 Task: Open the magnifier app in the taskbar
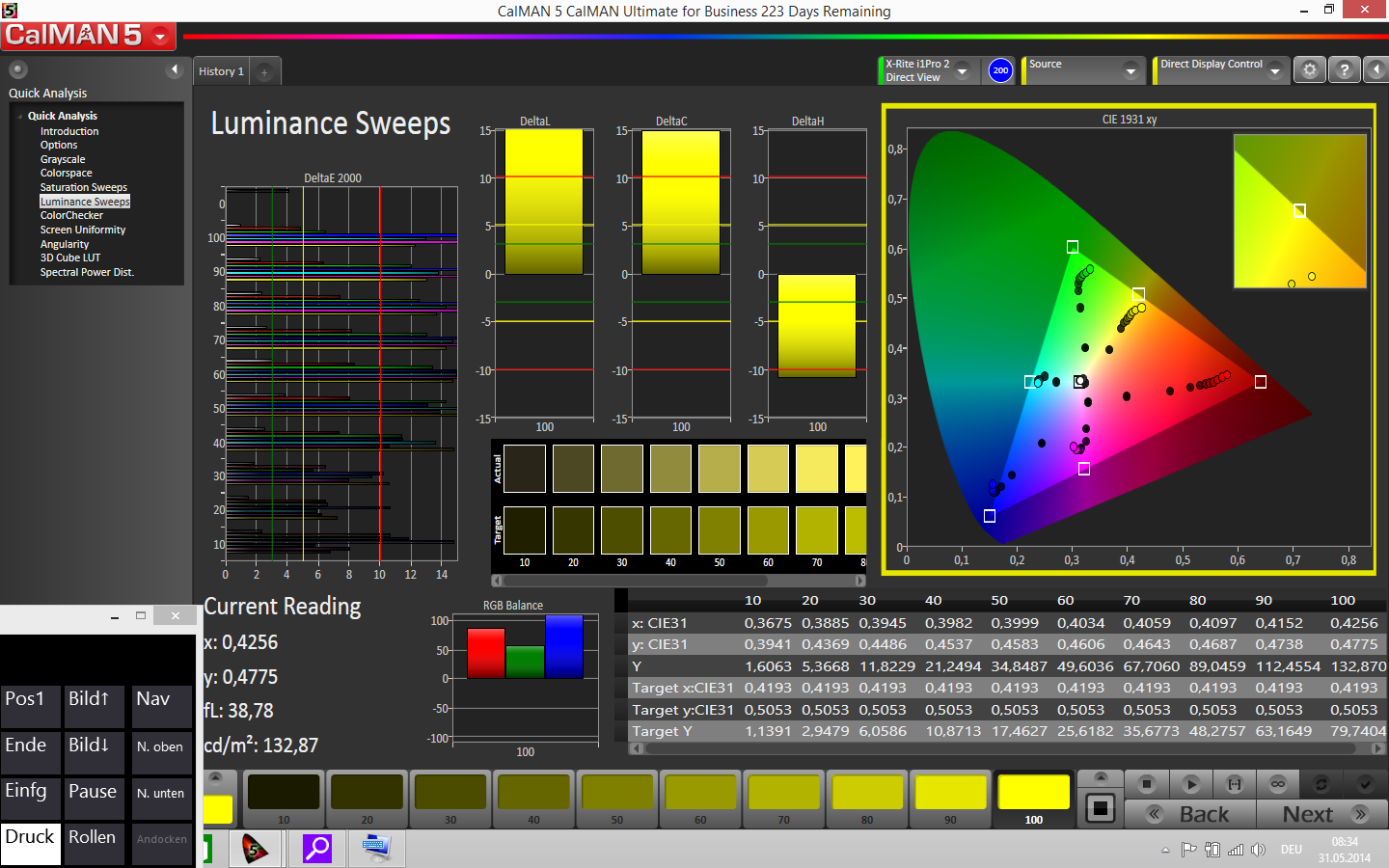[316, 849]
